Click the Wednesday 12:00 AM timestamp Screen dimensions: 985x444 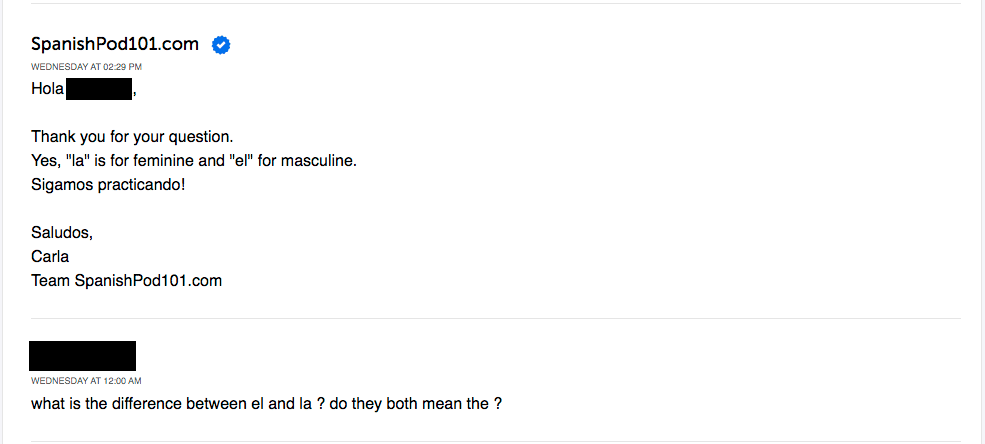point(86,381)
